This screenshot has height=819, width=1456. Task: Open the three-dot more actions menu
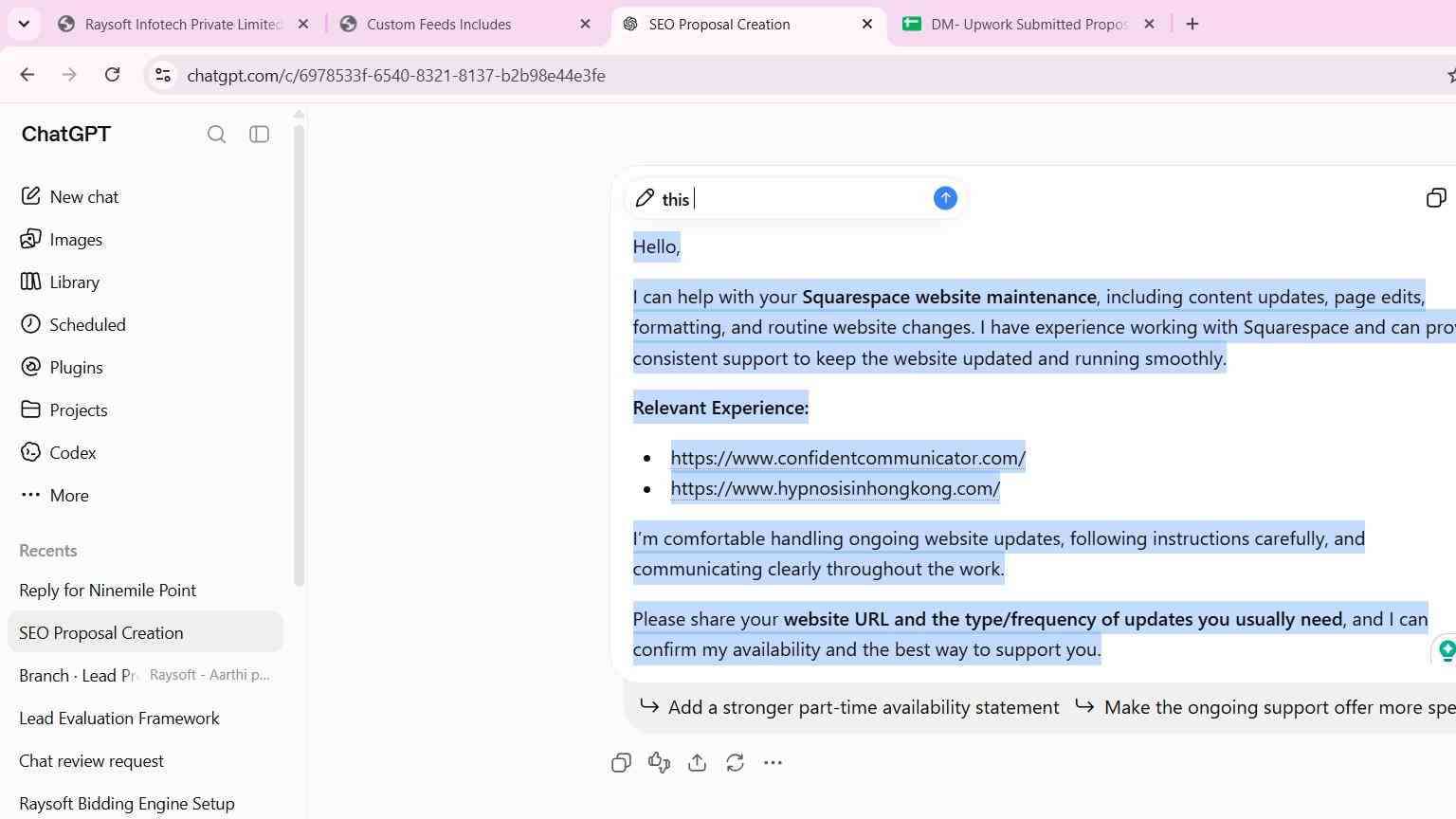773,763
